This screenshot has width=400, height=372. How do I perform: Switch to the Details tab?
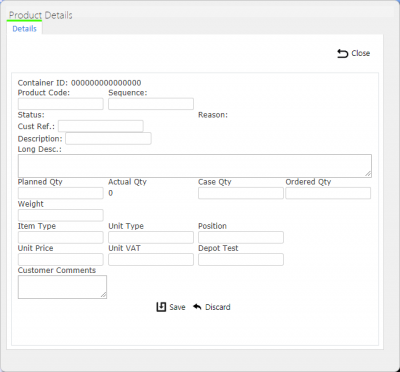(24, 29)
